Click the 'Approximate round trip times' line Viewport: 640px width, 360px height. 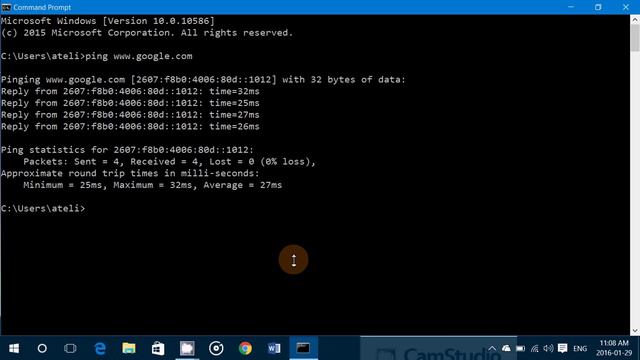pos(130,173)
